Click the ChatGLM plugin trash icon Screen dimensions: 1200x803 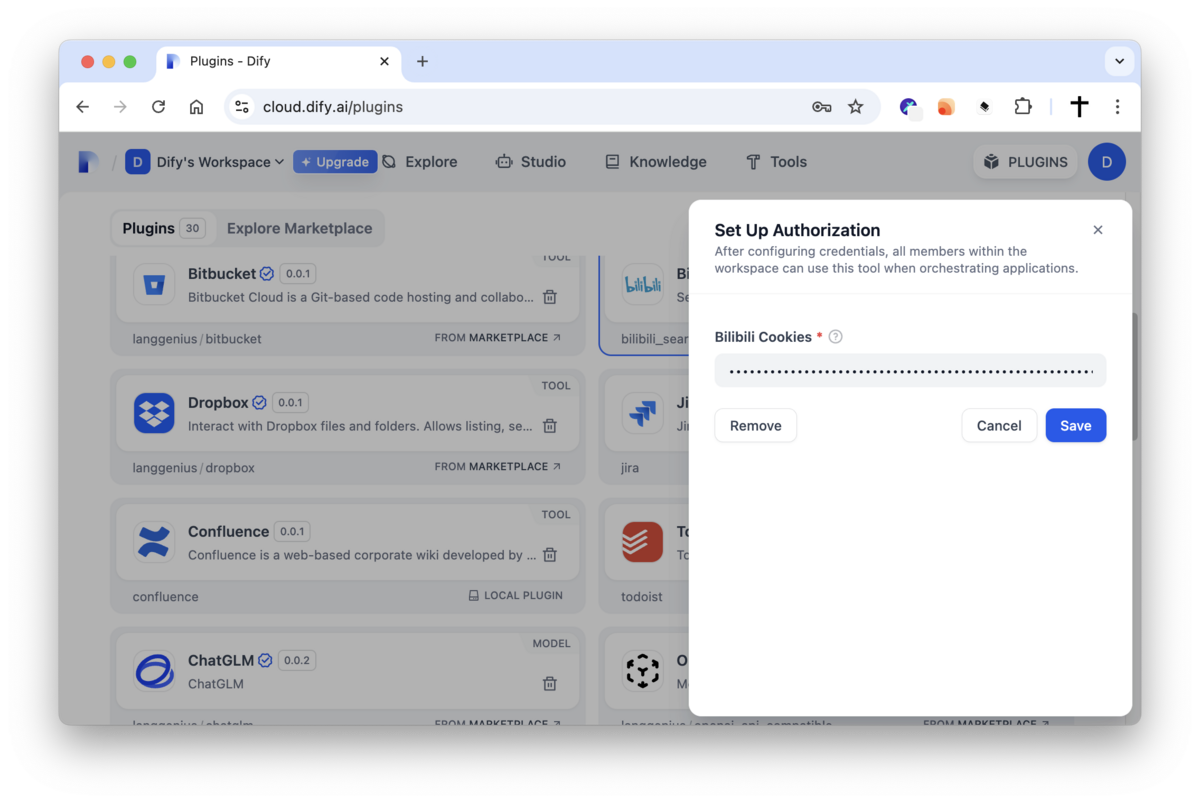point(550,684)
